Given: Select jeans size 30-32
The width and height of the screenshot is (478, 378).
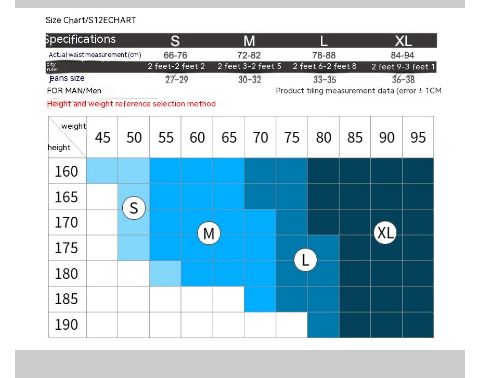Looking at the screenshot, I should click(250, 79).
